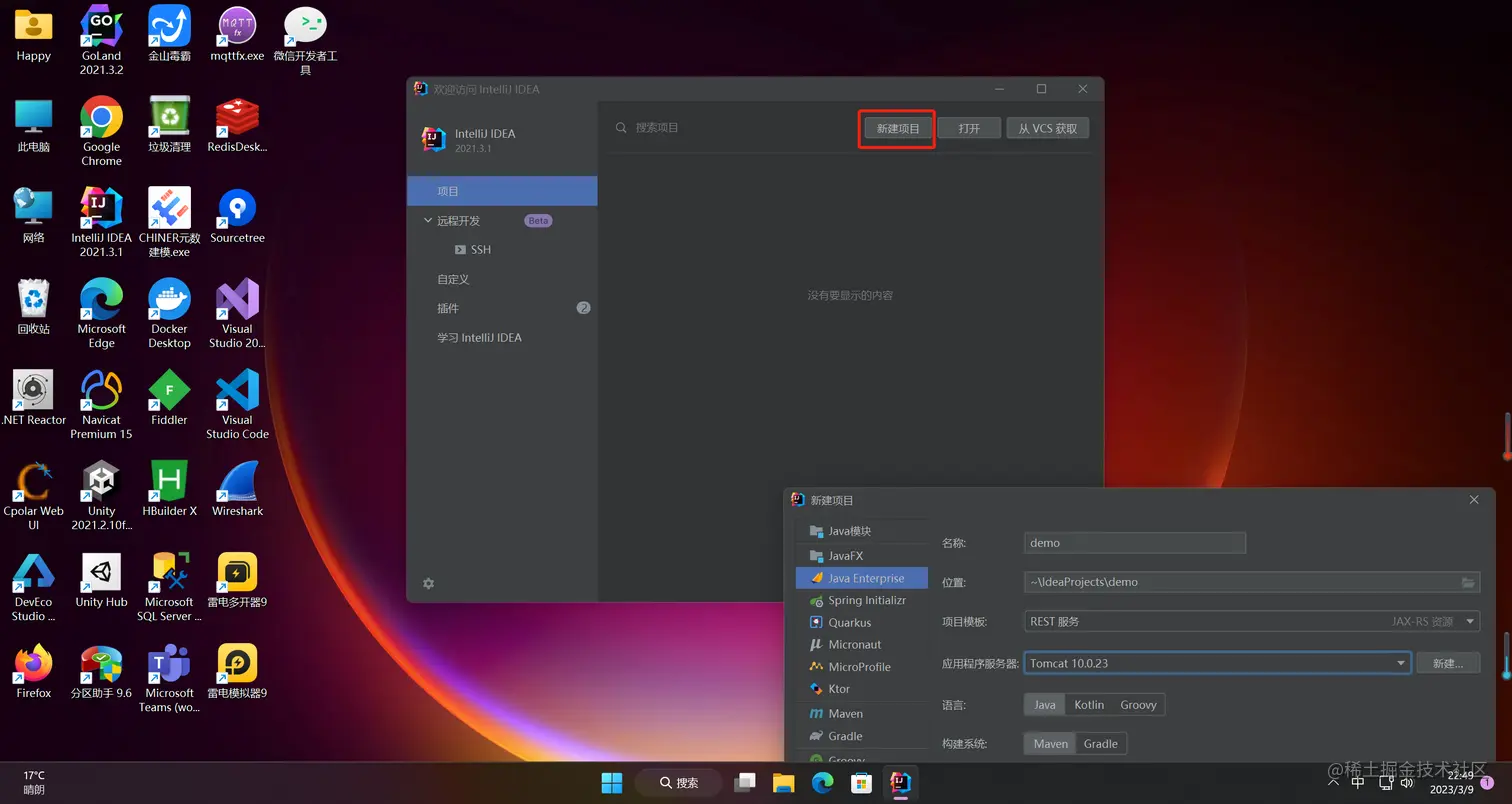The width and height of the screenshot is (1512, 804).
Task: Open Microsoft Store from the taskbar
Action: click(x=861, y=782)
